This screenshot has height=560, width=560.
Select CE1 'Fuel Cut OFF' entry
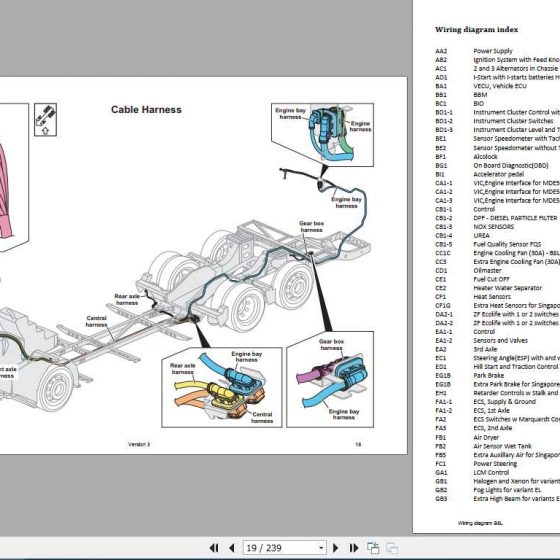[472, 279]
